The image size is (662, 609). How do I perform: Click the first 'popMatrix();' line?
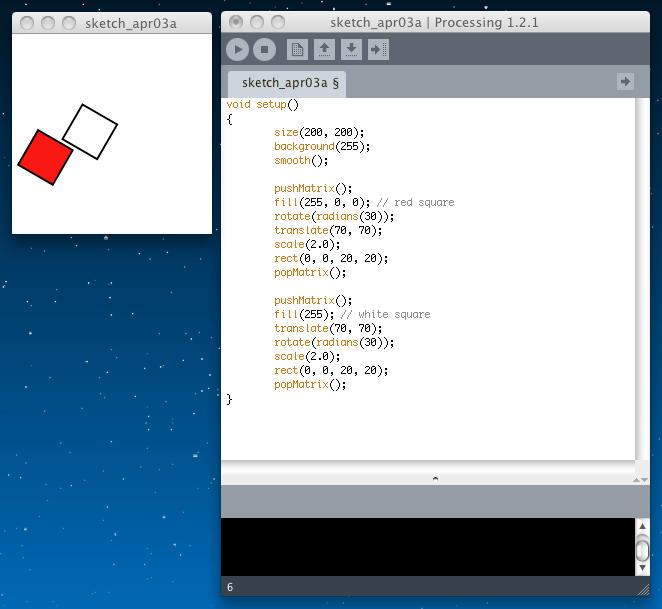310,272
